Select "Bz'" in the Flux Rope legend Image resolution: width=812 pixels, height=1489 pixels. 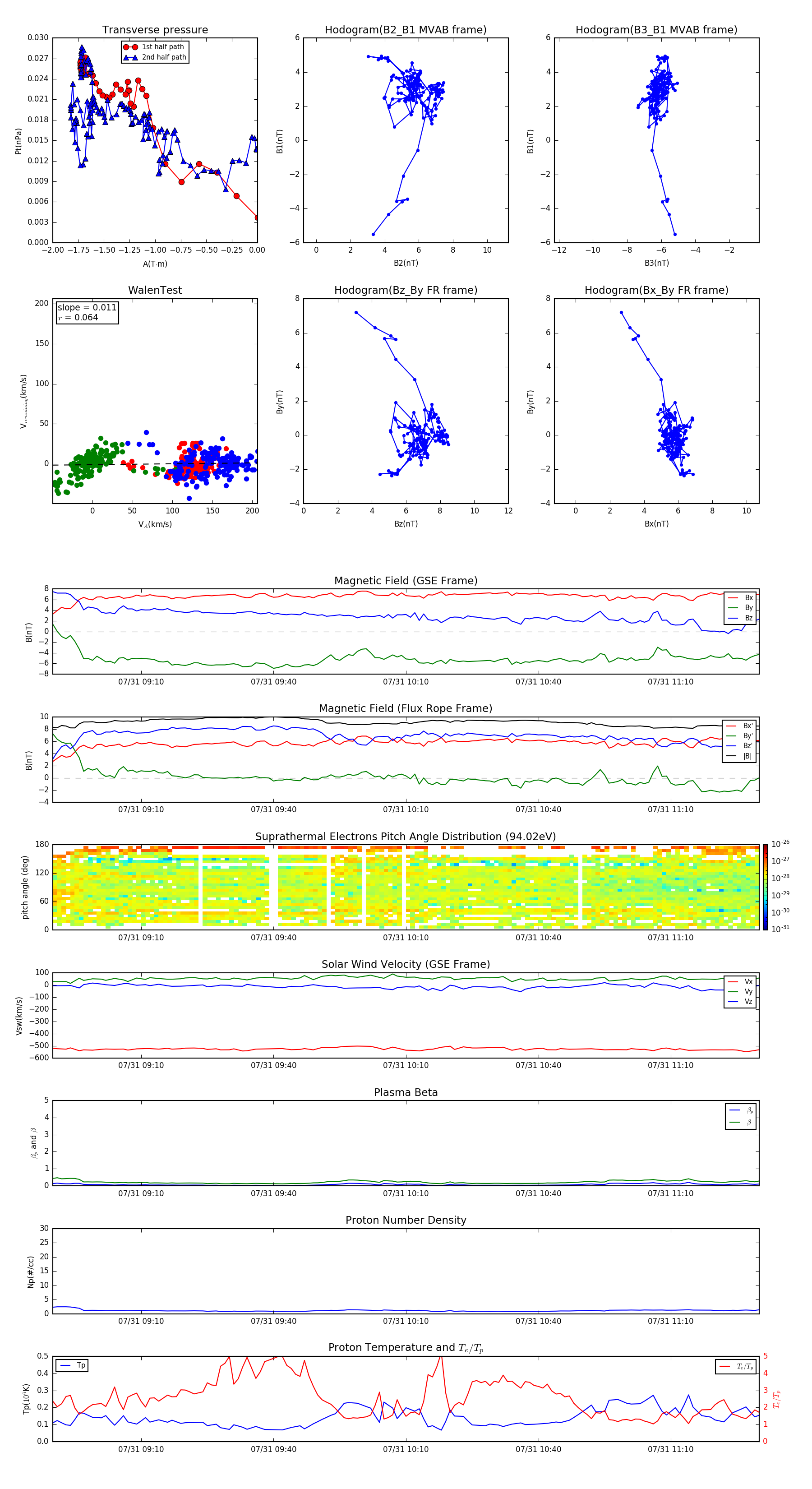pos(740,746)
